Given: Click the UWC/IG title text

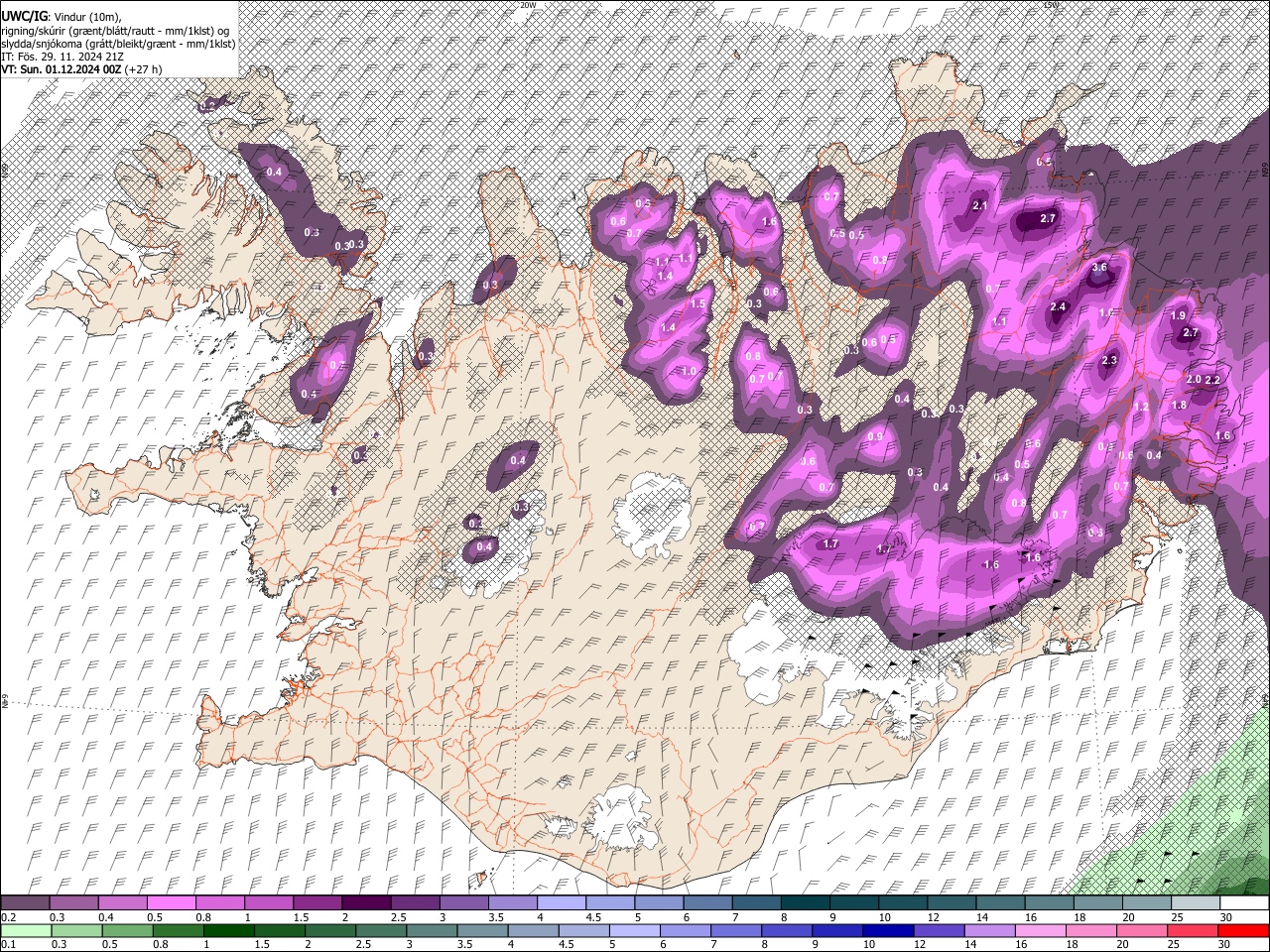Looking at the screenshot, I should coord(23,17).
